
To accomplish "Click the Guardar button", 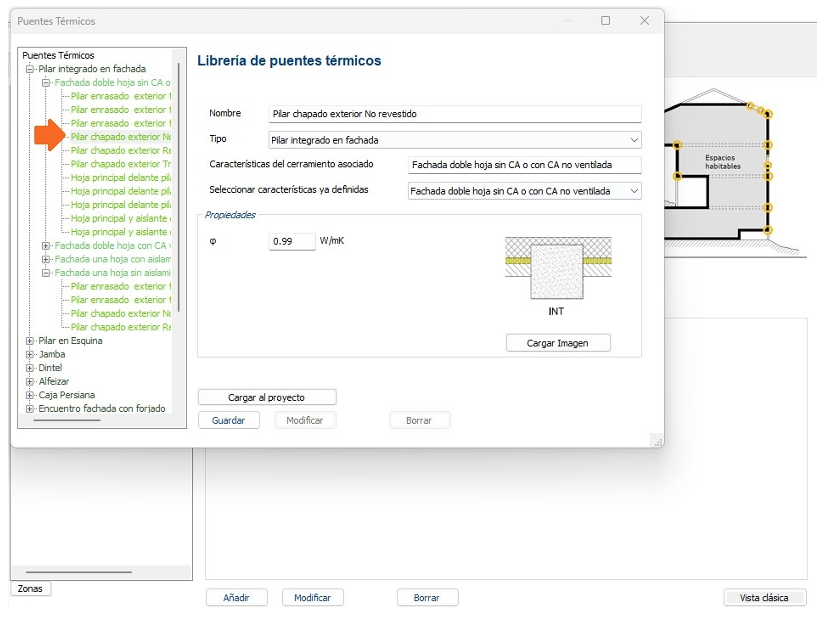I will [x=228, y=421].
